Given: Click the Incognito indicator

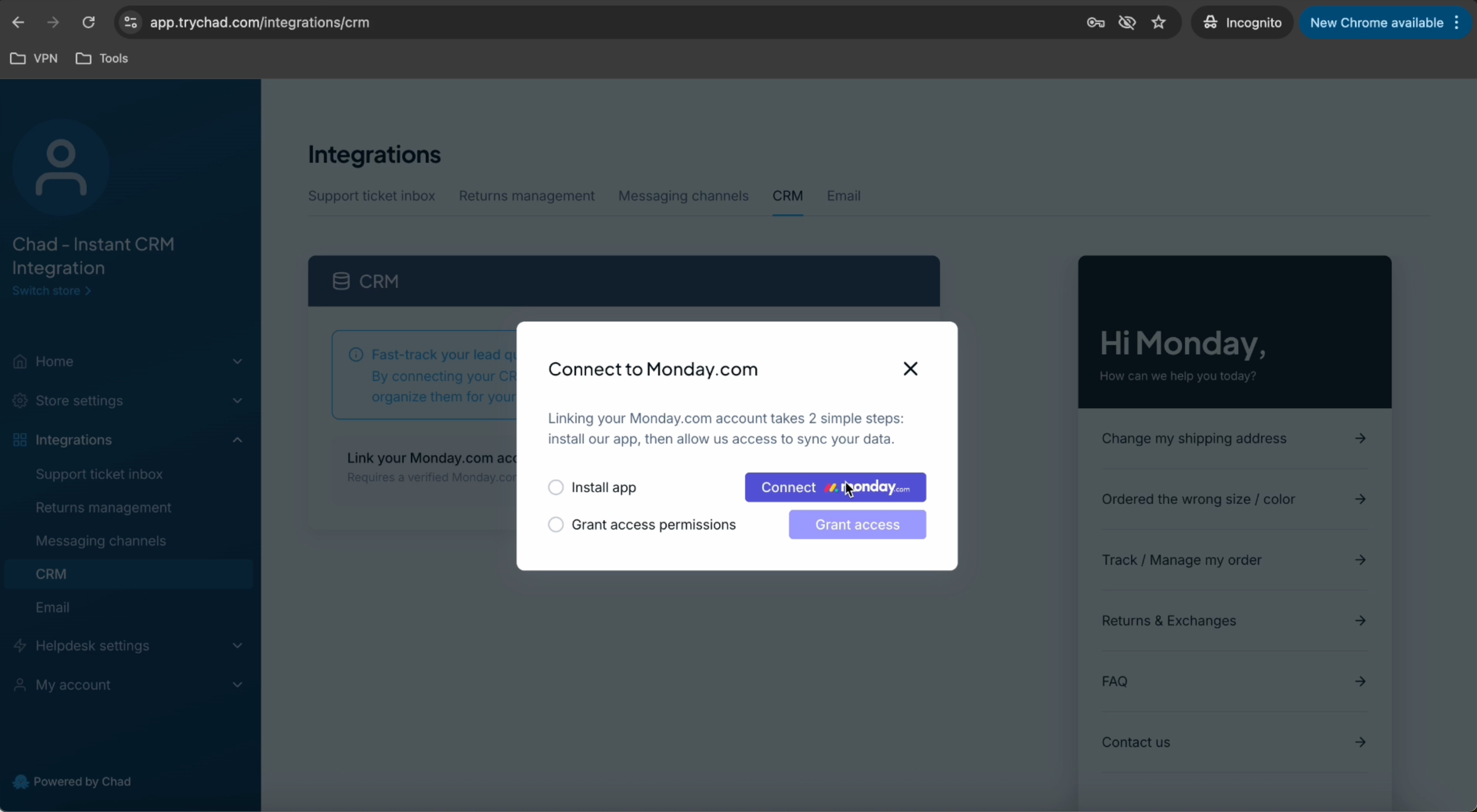Looking at the screenshot, I should coord(1242,22).
